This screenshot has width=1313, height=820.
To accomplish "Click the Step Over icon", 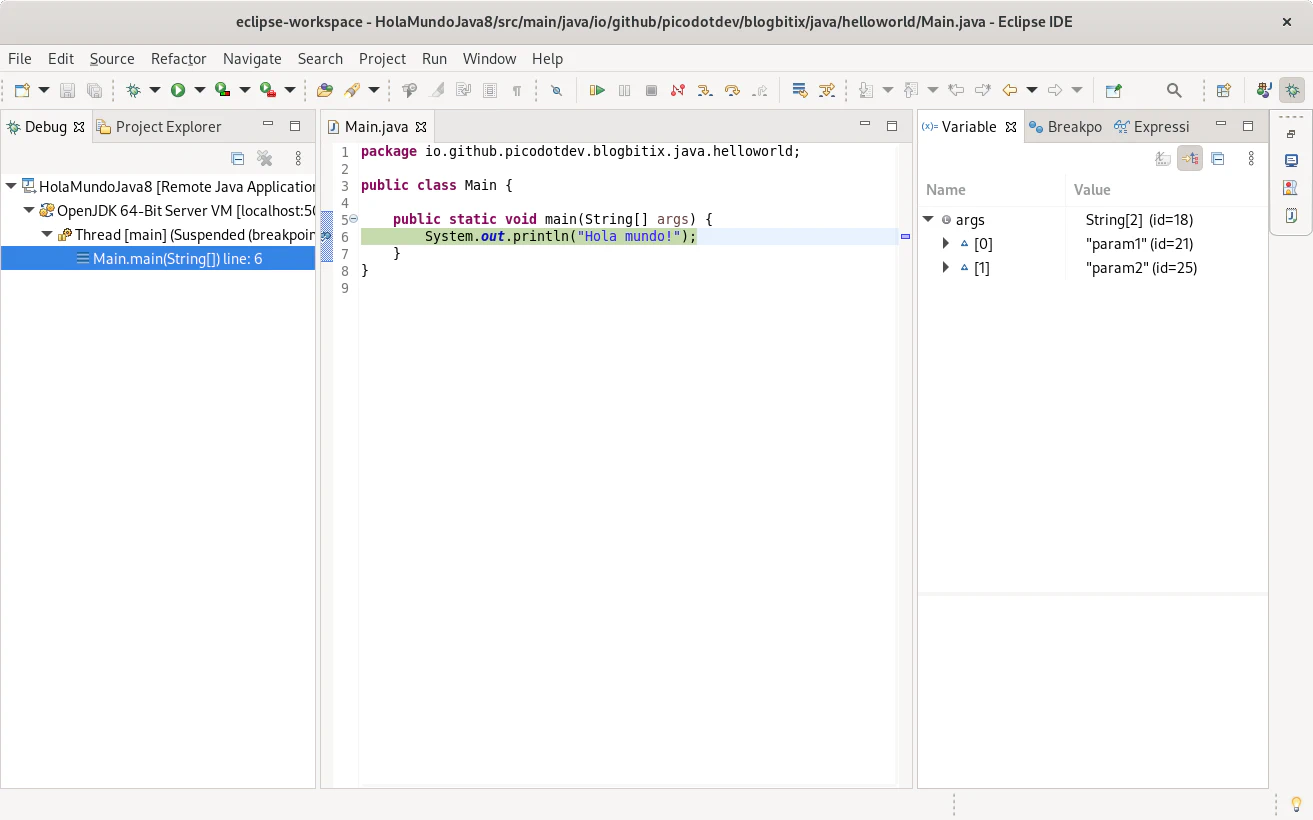I will click(732, 90).
